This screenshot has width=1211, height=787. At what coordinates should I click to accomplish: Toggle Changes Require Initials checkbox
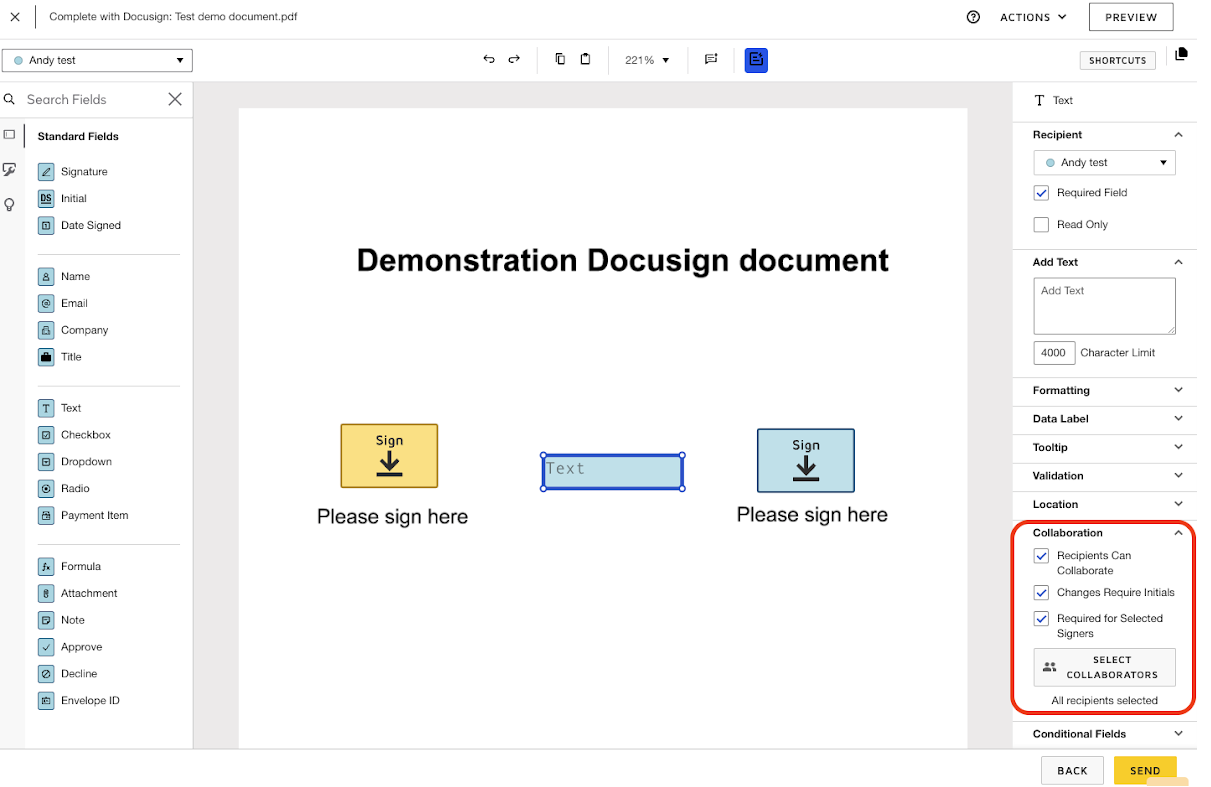1041,593
